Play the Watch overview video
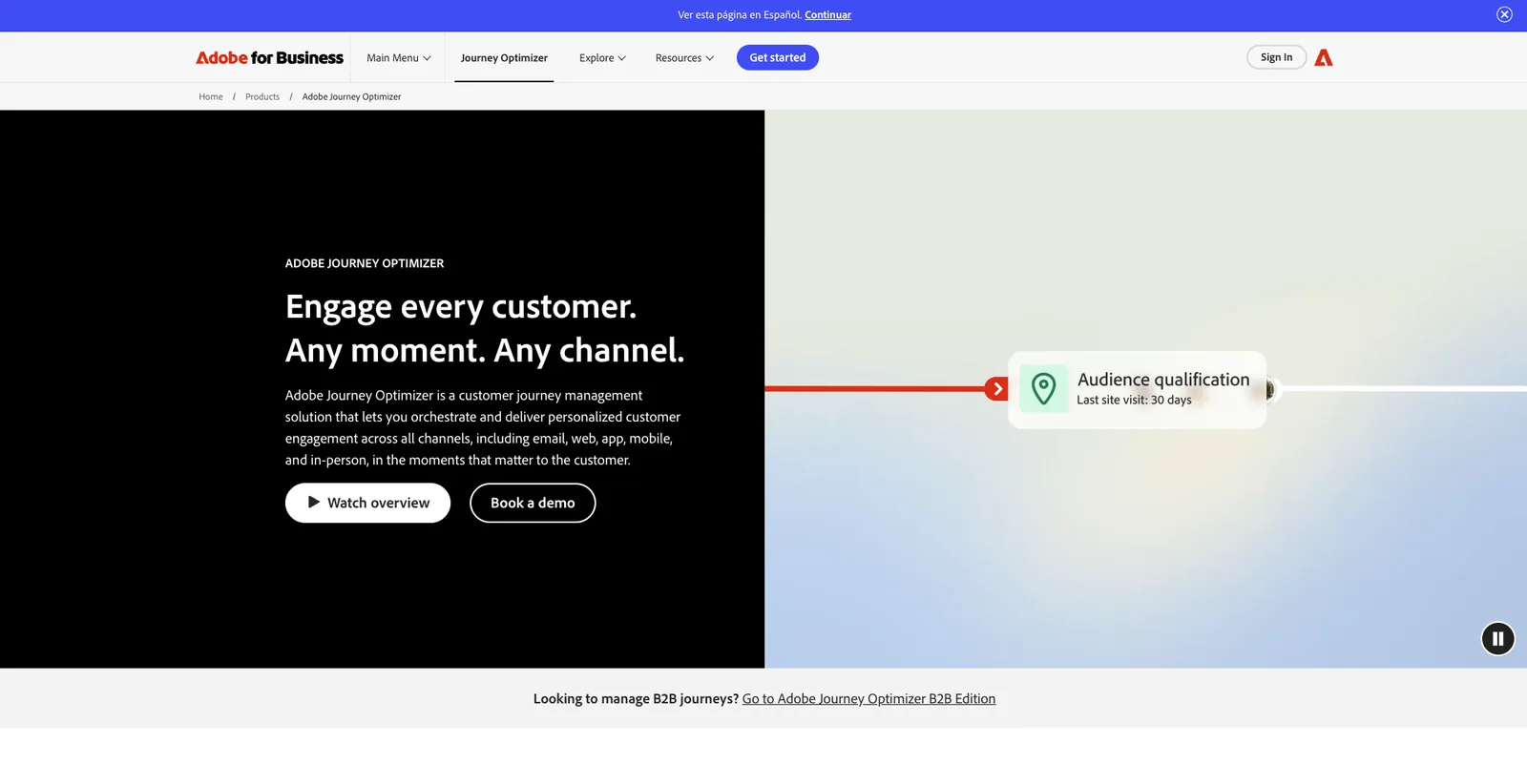 (367, 503)
